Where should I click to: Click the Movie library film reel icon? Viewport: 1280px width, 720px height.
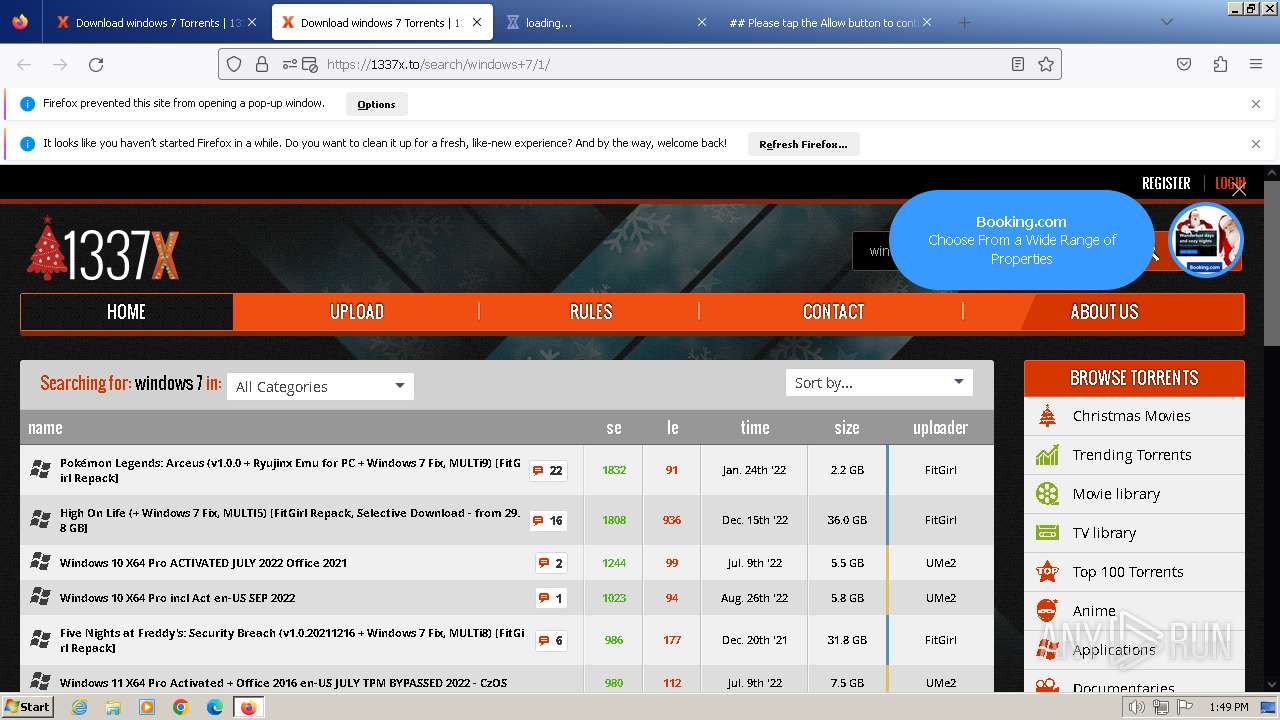[1047, 494]
